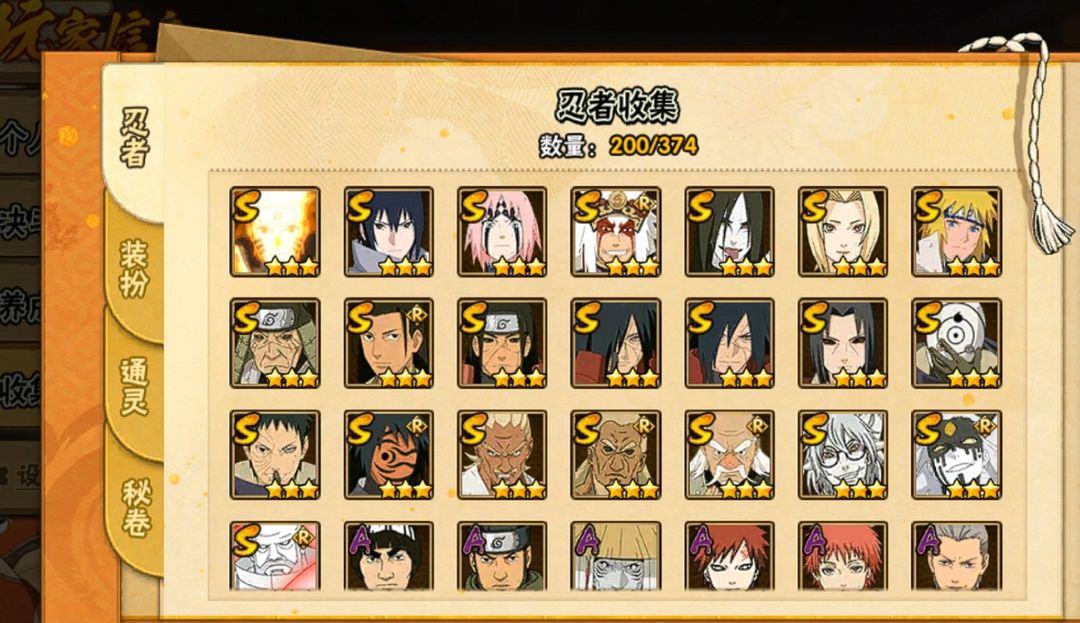Select the blonde Minato ninja card

[957, 231]
